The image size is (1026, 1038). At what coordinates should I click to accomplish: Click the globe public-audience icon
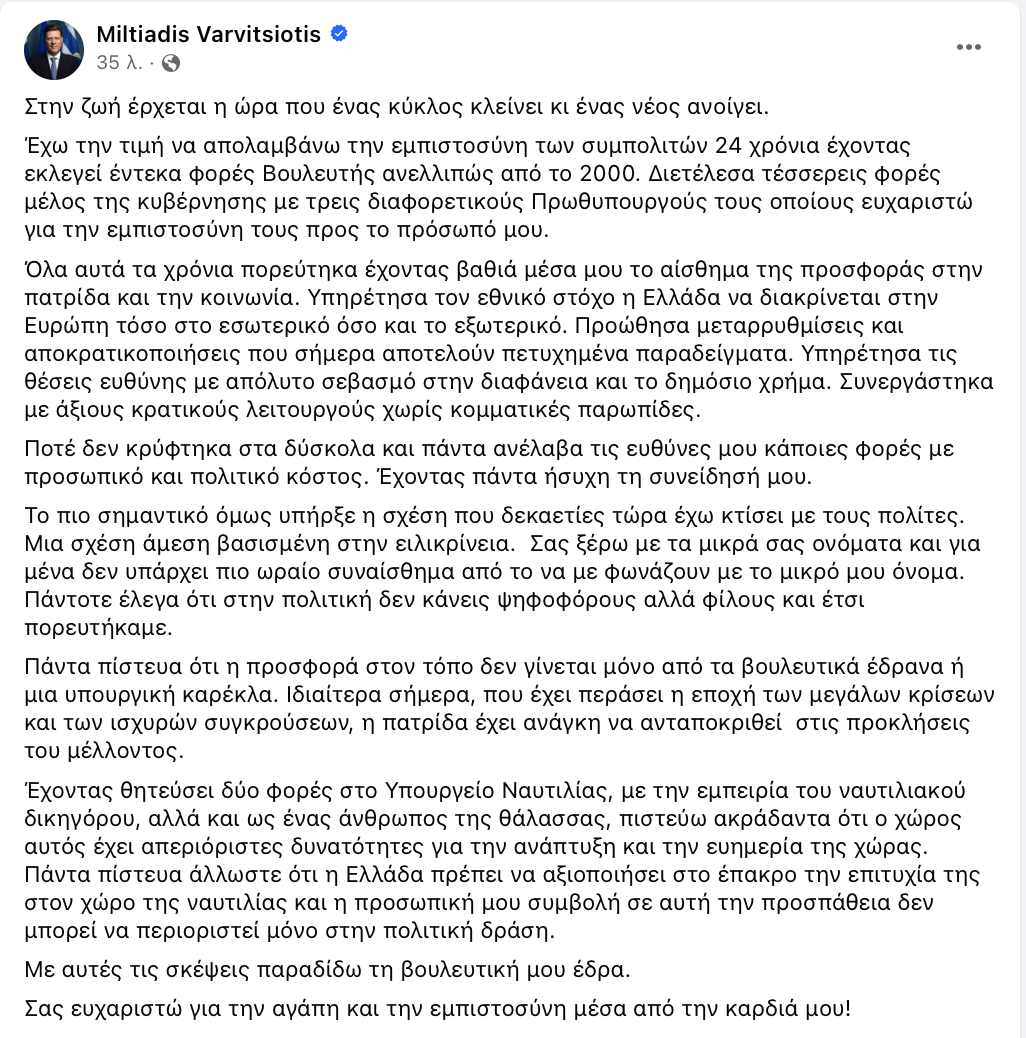[x=170, y=62]
